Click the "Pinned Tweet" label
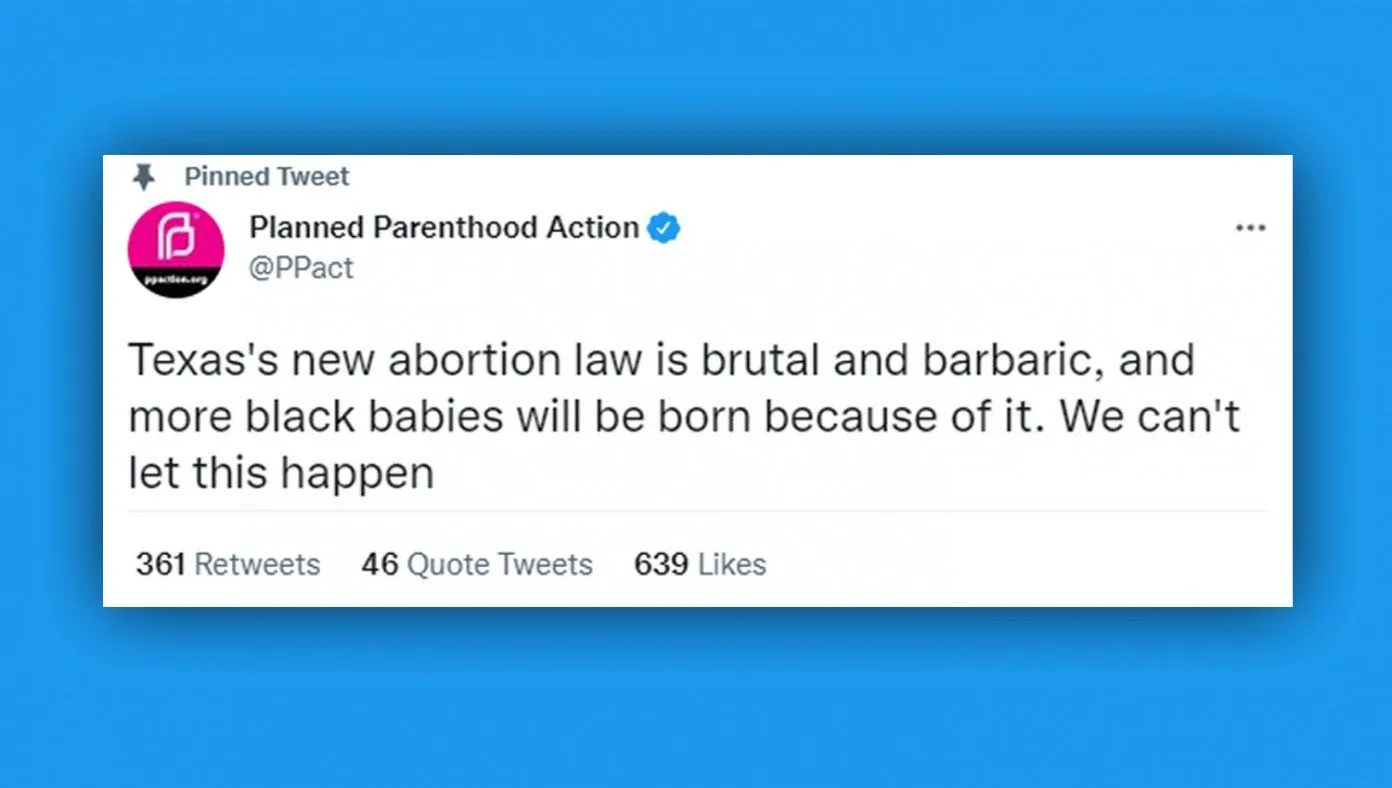Screen dimensions: 1392x788 tap(267, 177)
